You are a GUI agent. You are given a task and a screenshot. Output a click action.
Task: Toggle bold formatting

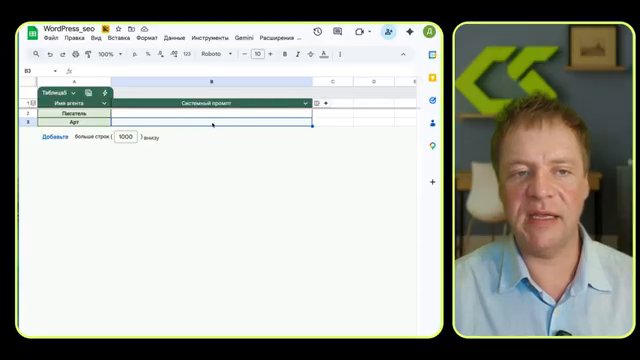coord(285,54)
